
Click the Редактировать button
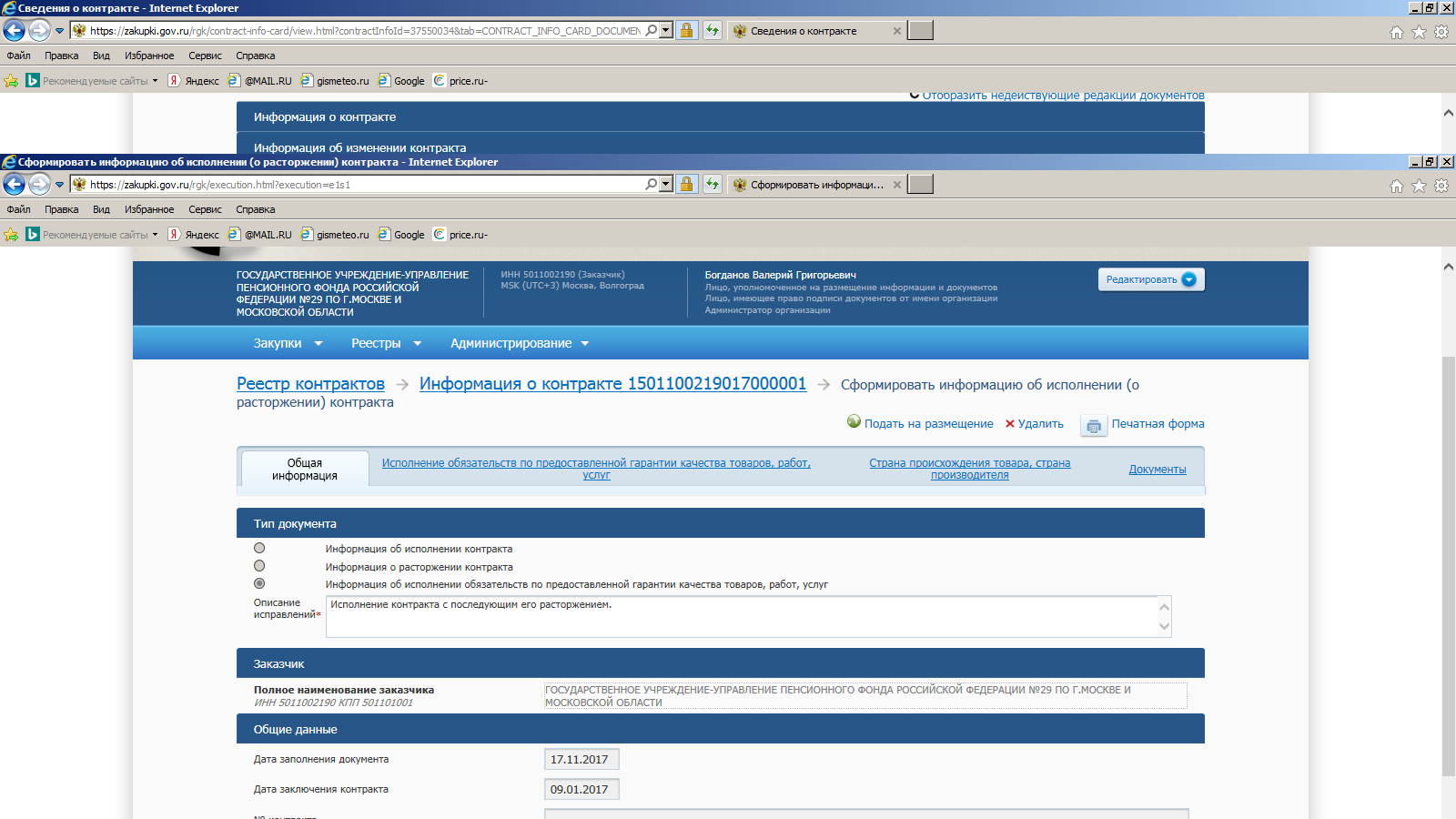pyautogui.click(x=1150, y=279)
